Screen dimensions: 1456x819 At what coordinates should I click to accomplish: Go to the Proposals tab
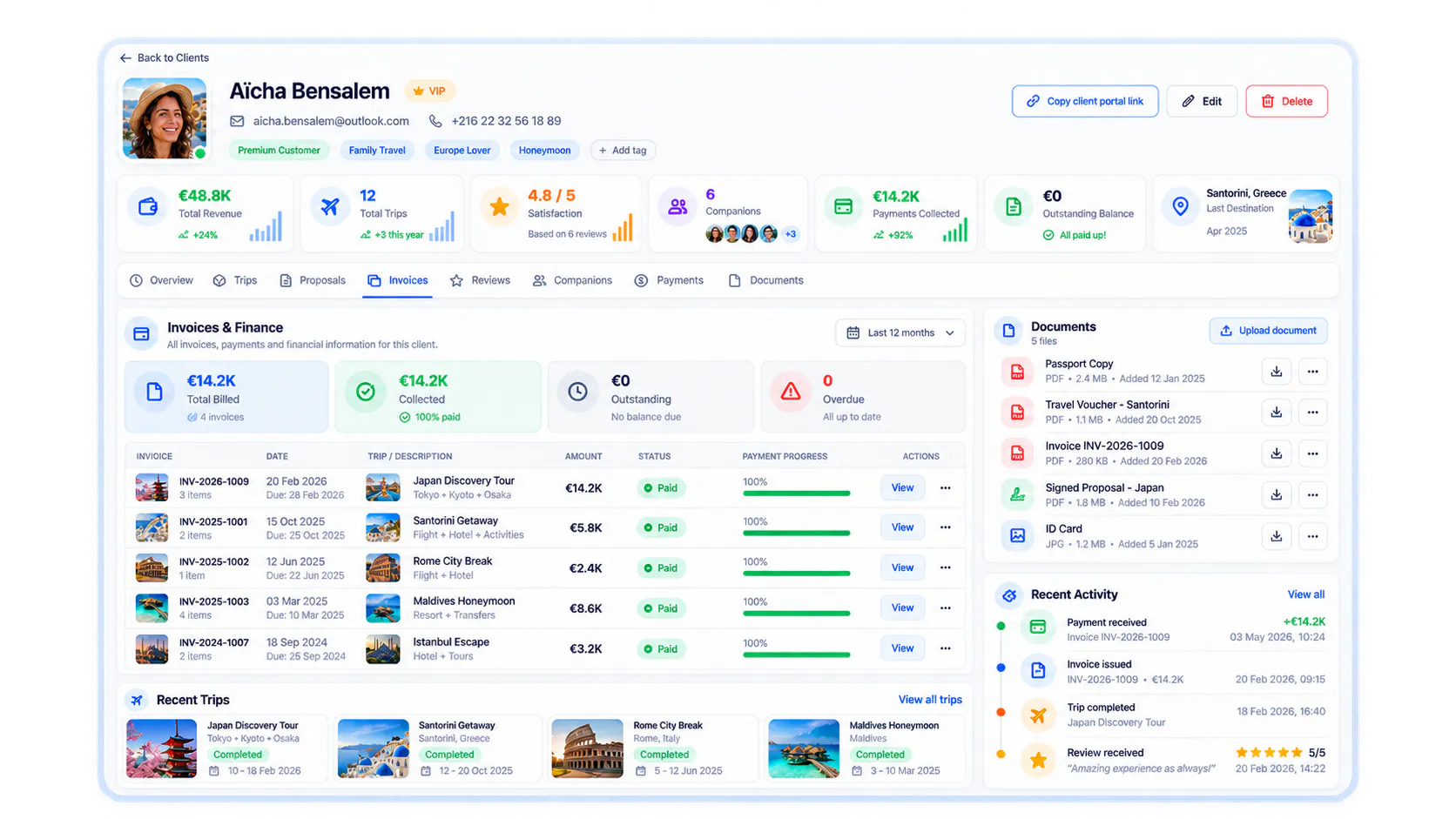pos(312,280)
